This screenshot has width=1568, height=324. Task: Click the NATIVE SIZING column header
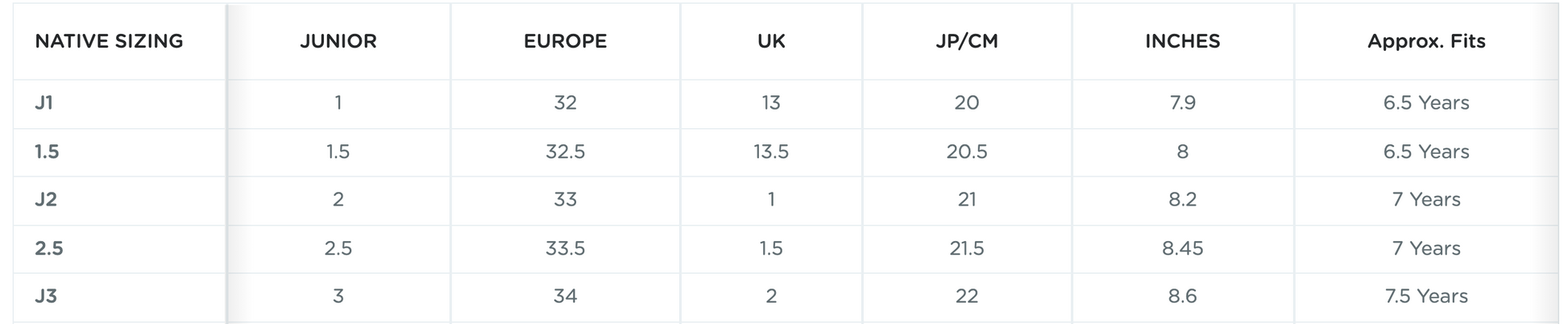pyautogui.click(x=109, y=41)
